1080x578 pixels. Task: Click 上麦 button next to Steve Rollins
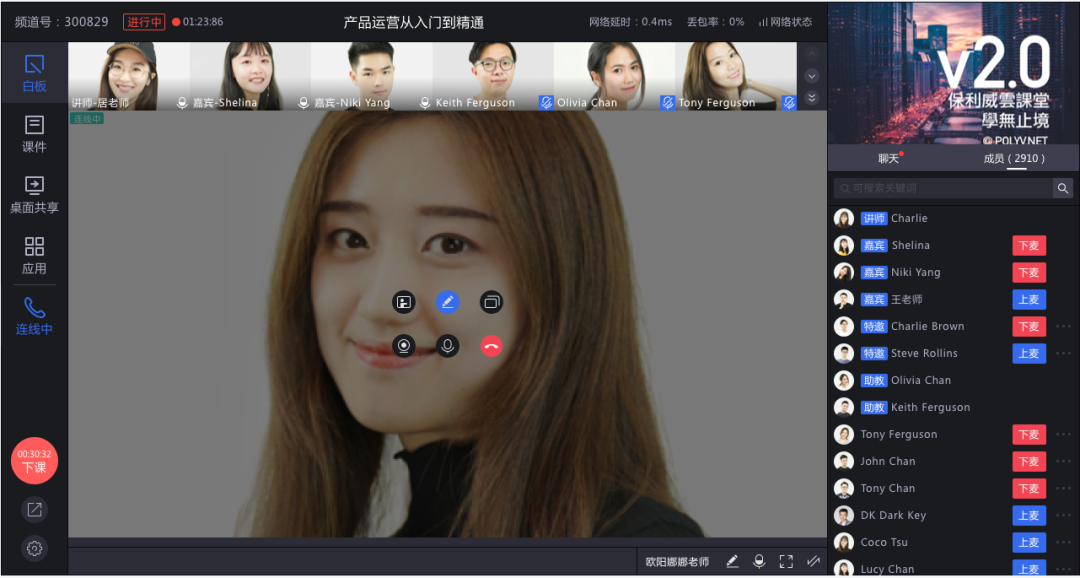point(1028,354)
